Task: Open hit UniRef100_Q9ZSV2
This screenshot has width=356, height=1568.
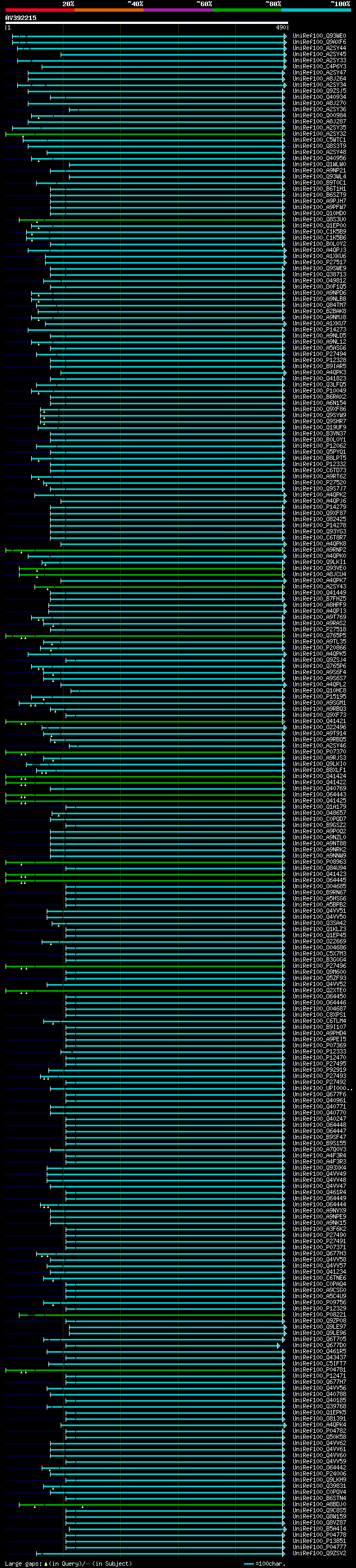Action: pos(319,1553)
